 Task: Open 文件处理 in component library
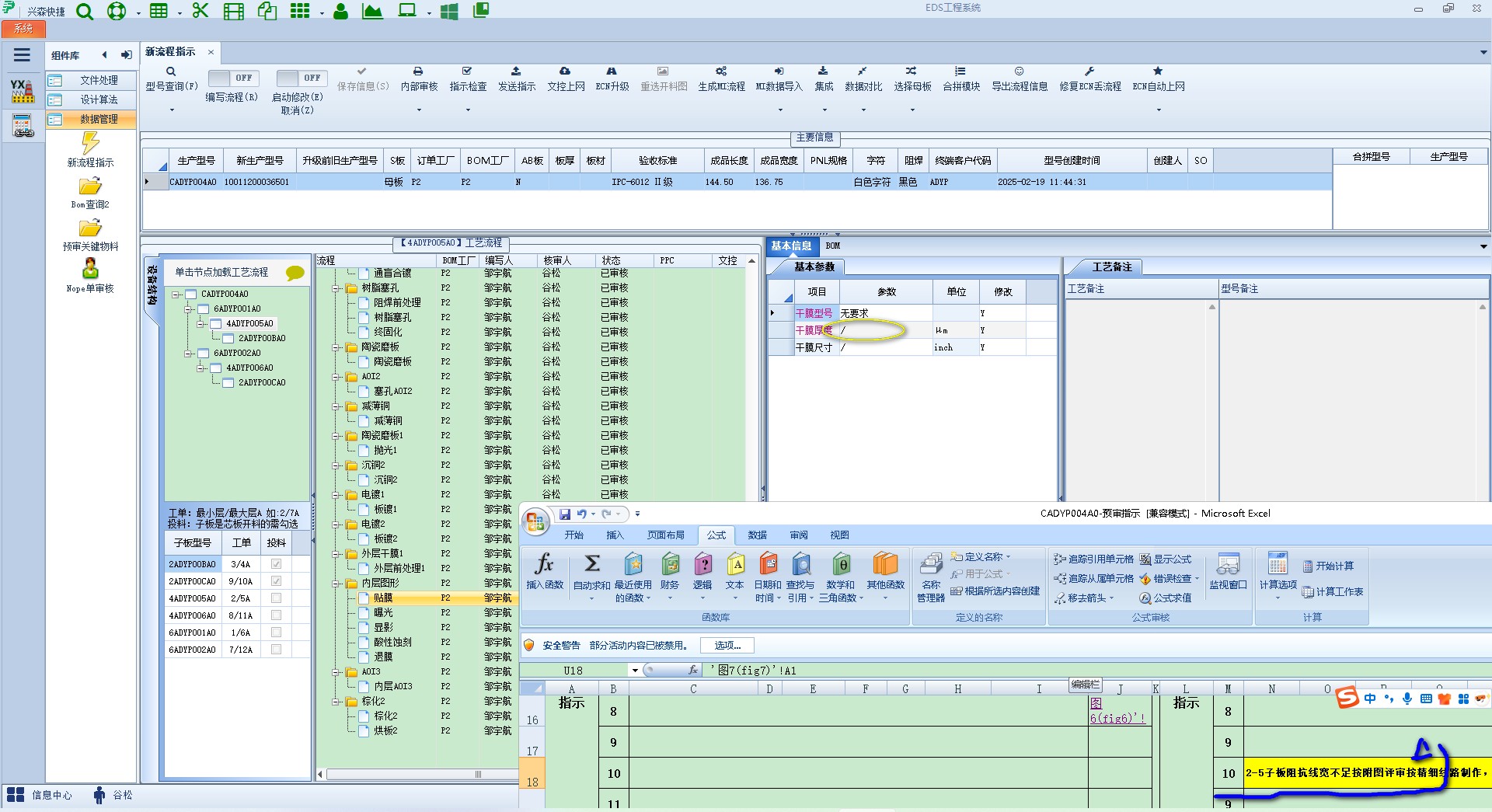[91, 81]
